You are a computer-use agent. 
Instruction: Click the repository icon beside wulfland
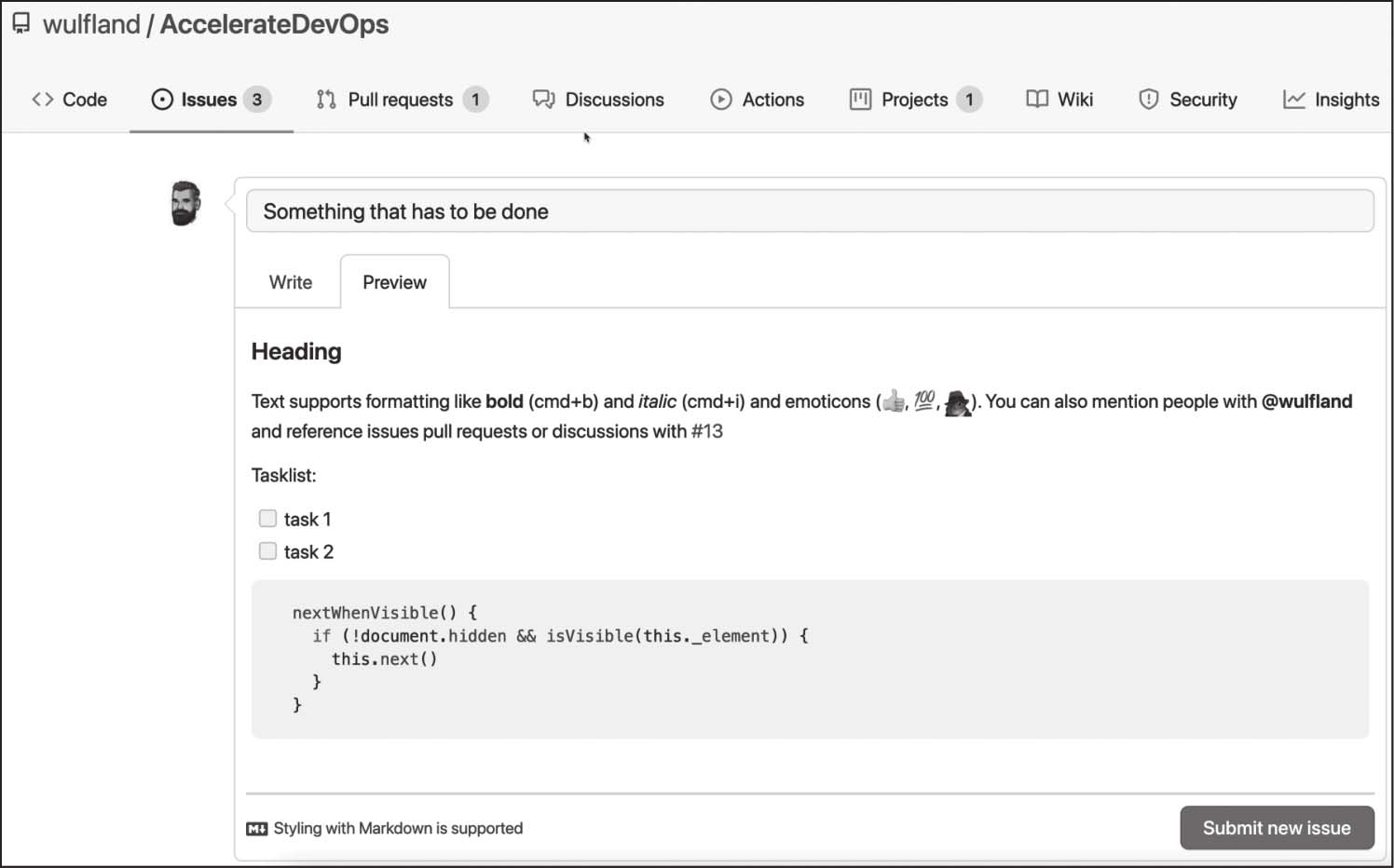20,24
